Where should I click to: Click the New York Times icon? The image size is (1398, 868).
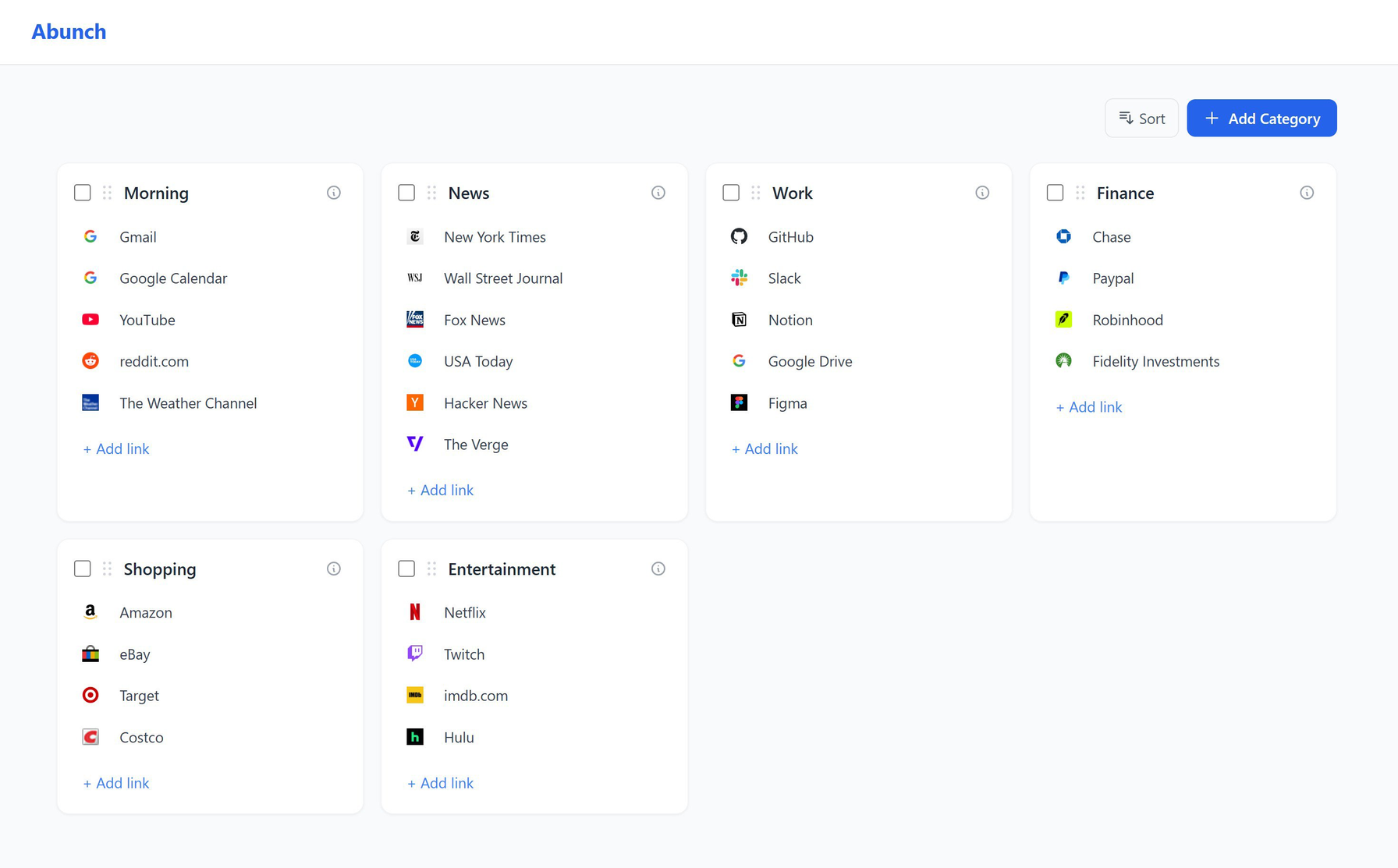tap(415, 236)
